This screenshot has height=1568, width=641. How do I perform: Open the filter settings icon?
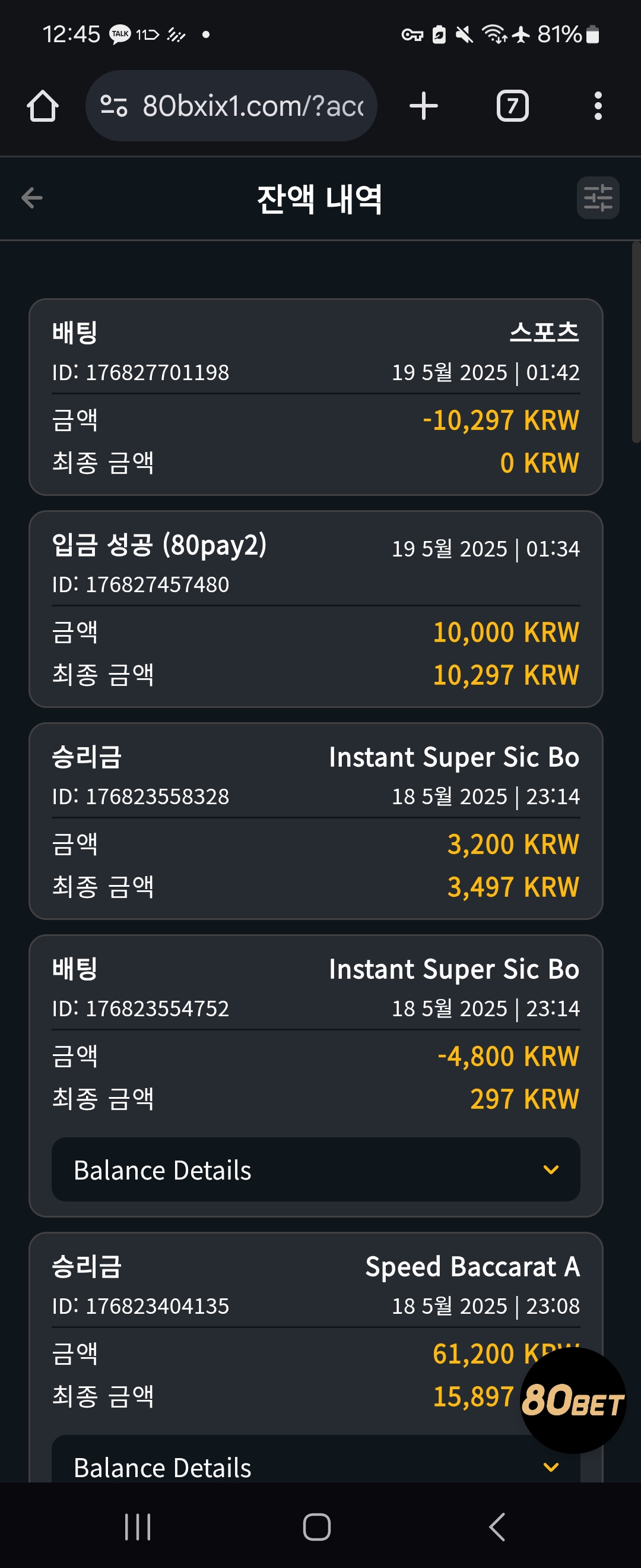tap(598, 198)
